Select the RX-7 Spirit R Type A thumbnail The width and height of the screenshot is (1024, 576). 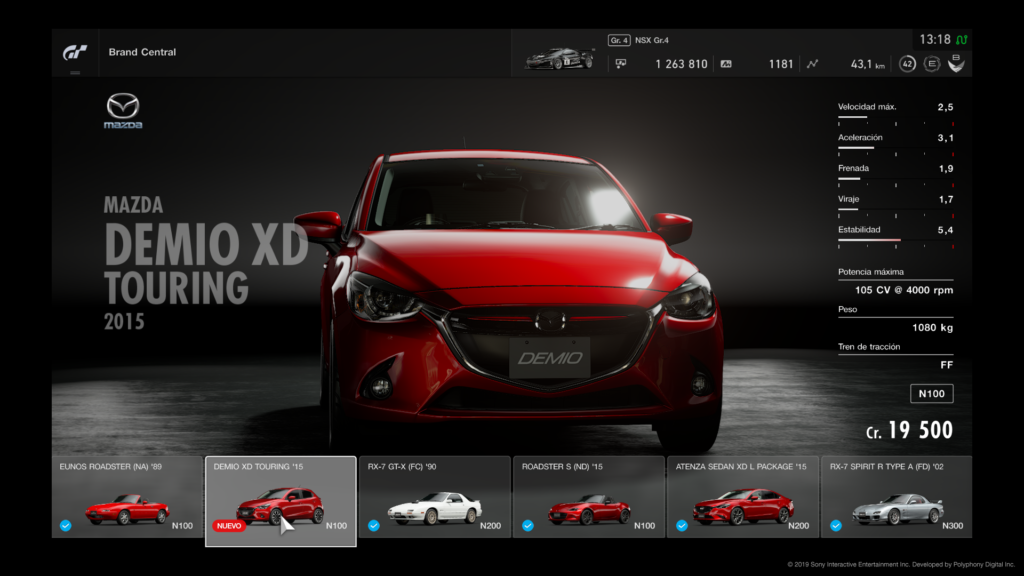(x=896, y=497)
